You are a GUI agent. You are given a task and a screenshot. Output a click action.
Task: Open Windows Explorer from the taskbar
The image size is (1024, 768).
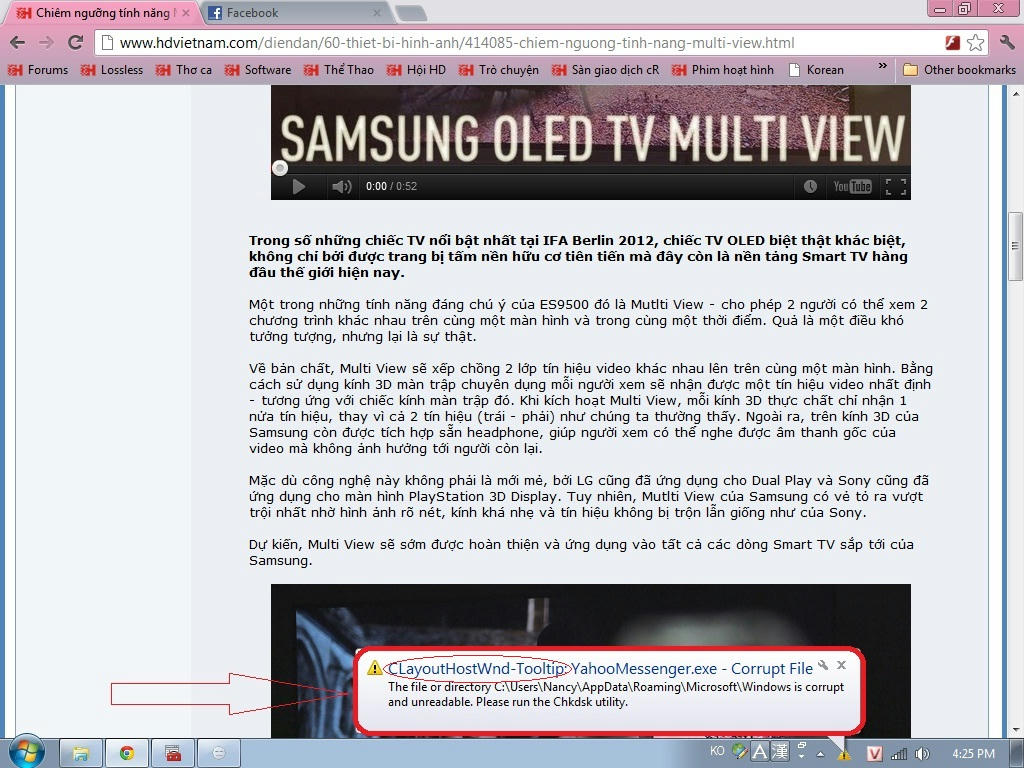pyautogui.click(x=81, y=754)
